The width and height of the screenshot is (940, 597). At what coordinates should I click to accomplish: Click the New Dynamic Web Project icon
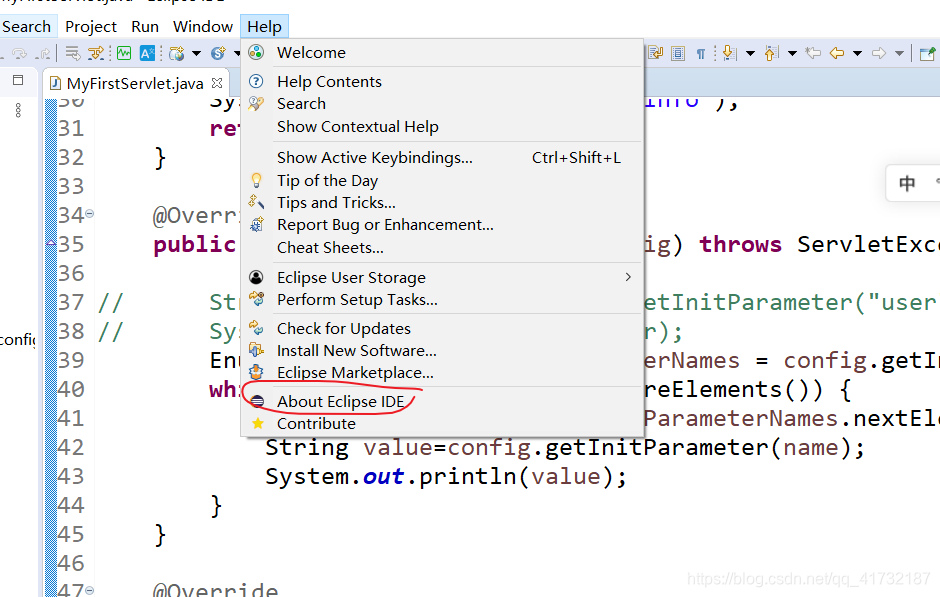tap(177, 53)
